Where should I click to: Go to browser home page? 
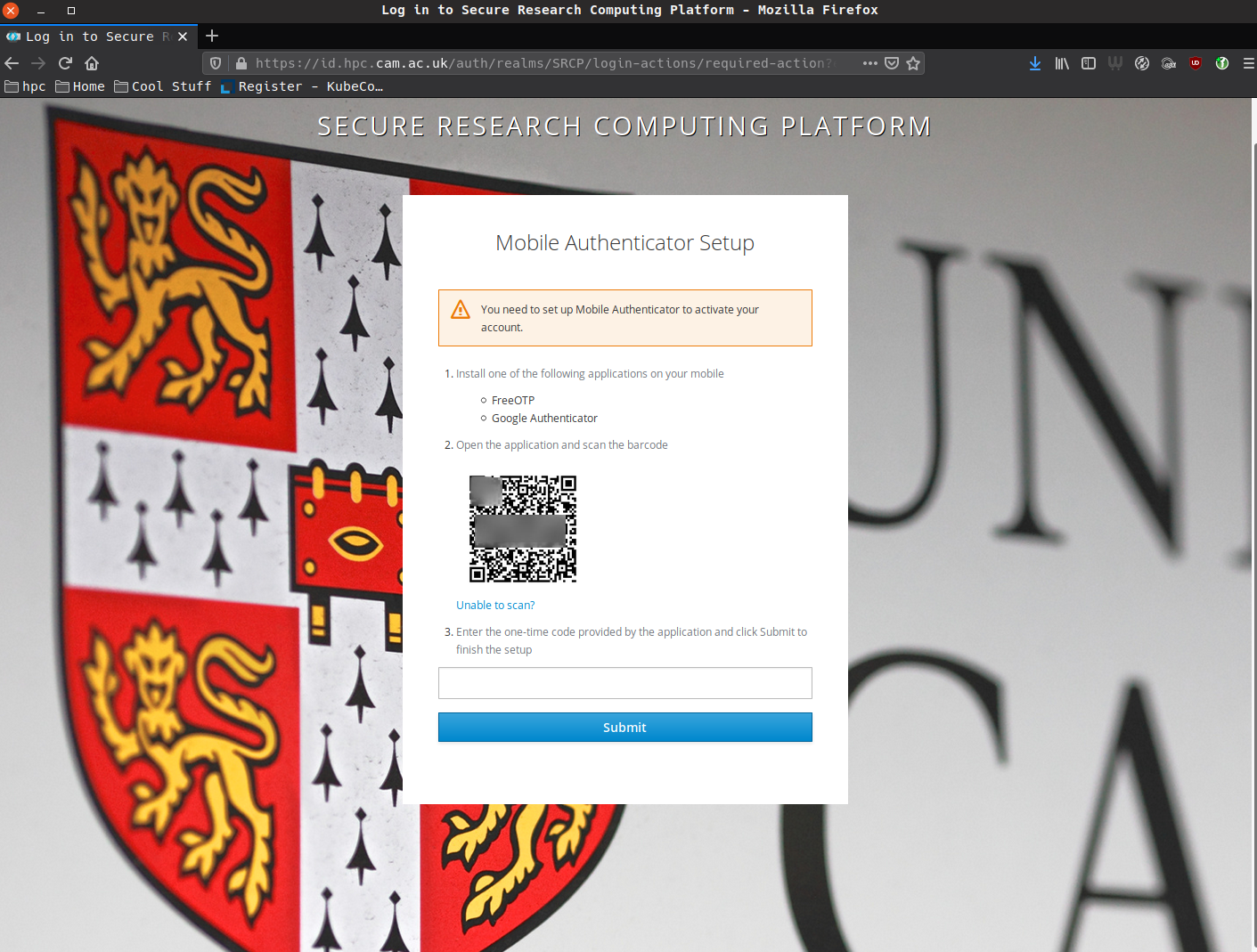point(92,63)
